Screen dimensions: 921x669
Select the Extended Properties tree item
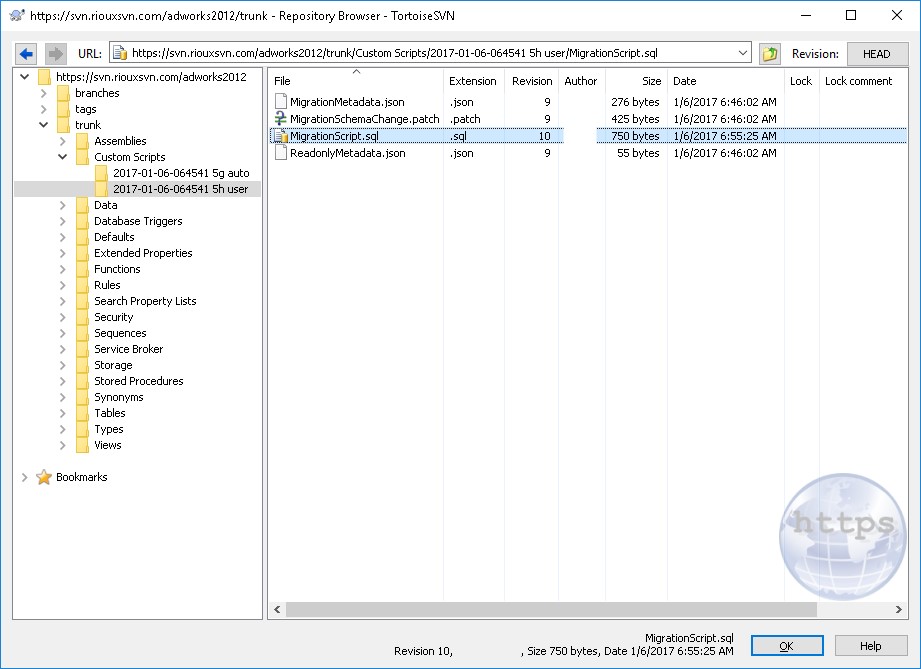pos(143,253)
